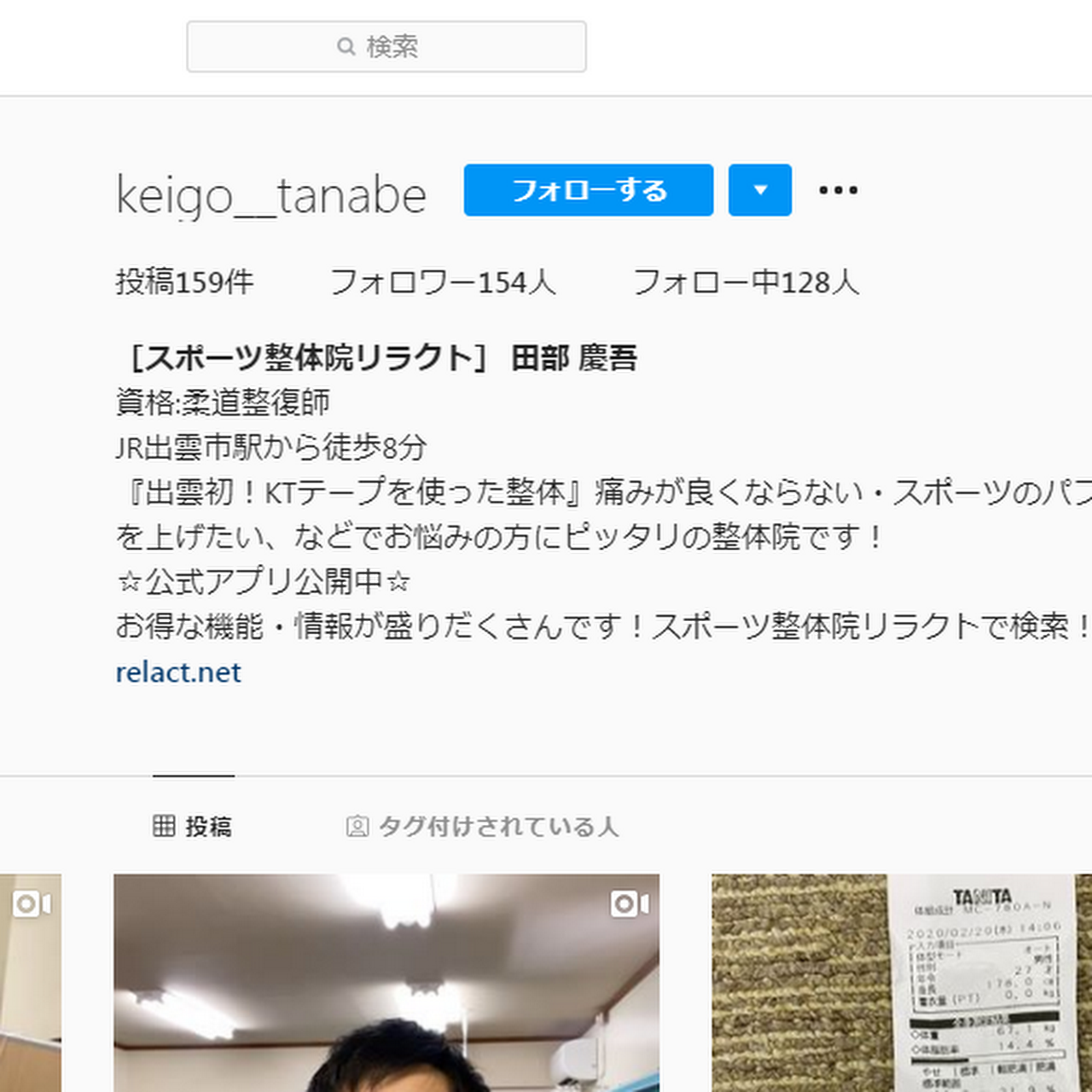This screenshot has height=1092, width=1092.
Task: Click video icon on center post thumbnail
Action: coord(630,903)
